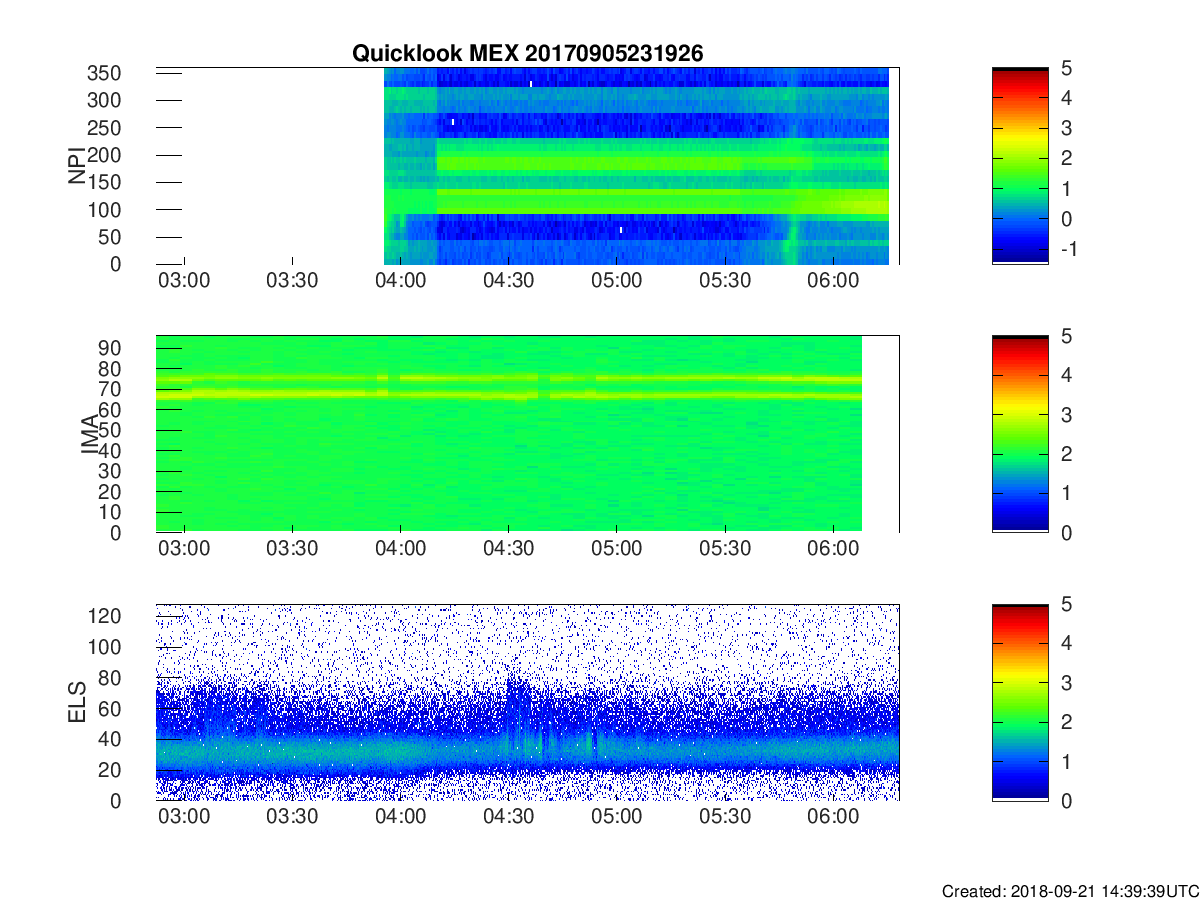
Task: Select the ELS y-axis label
Action: click(76, 702)
